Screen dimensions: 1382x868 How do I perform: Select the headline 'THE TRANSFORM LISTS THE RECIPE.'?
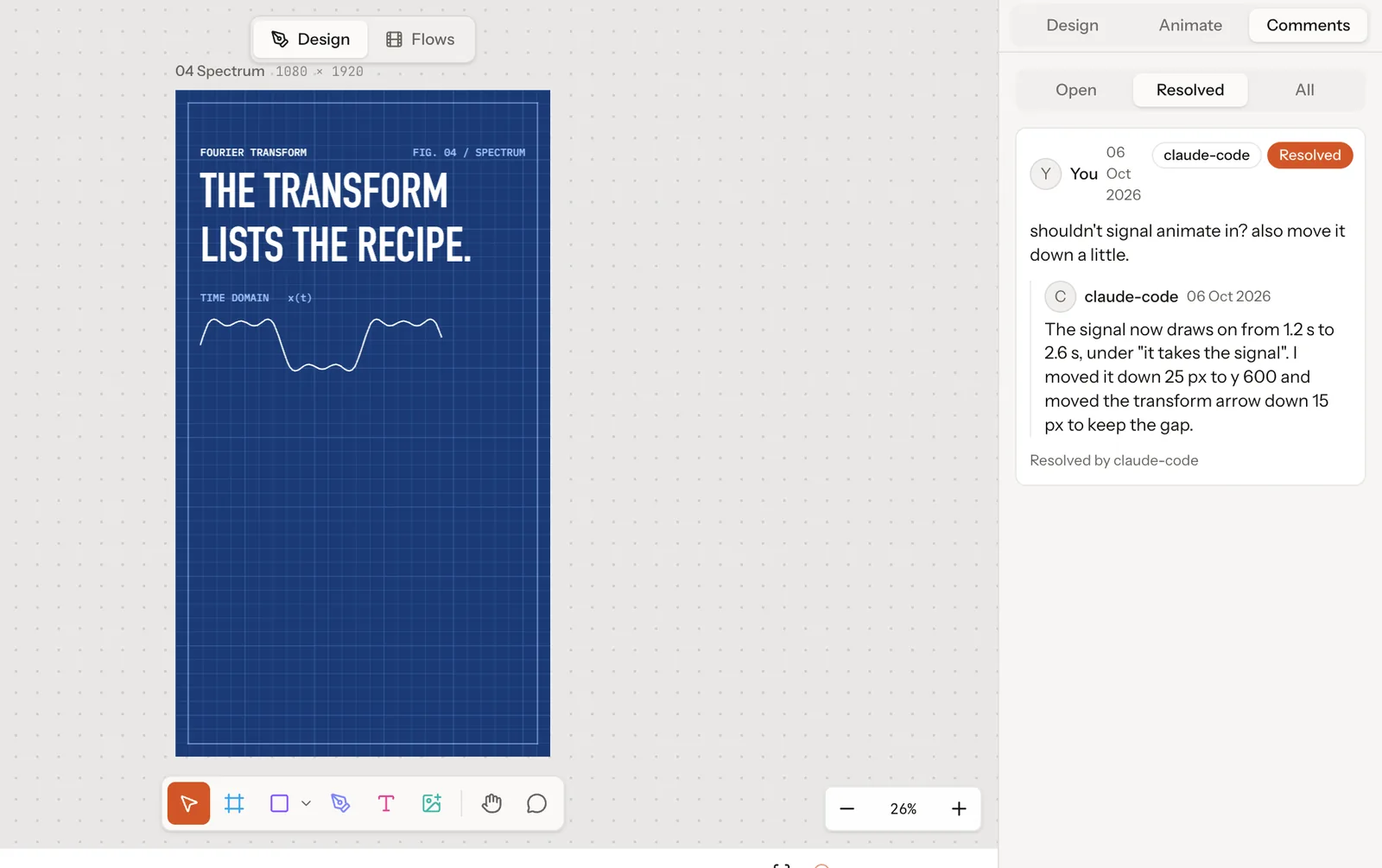[x=336, y=218]
